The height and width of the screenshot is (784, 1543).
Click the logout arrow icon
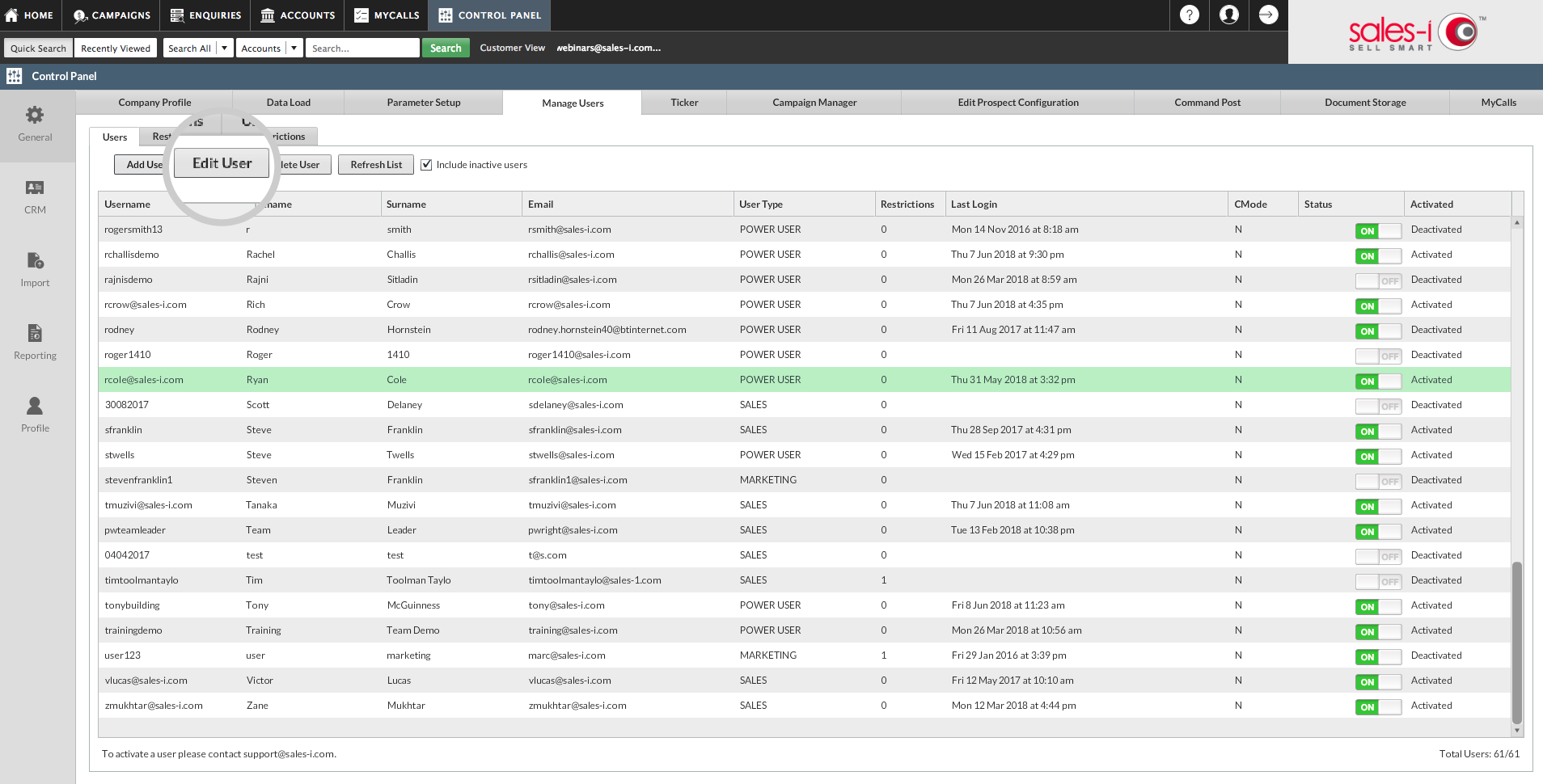[1269, 15]
